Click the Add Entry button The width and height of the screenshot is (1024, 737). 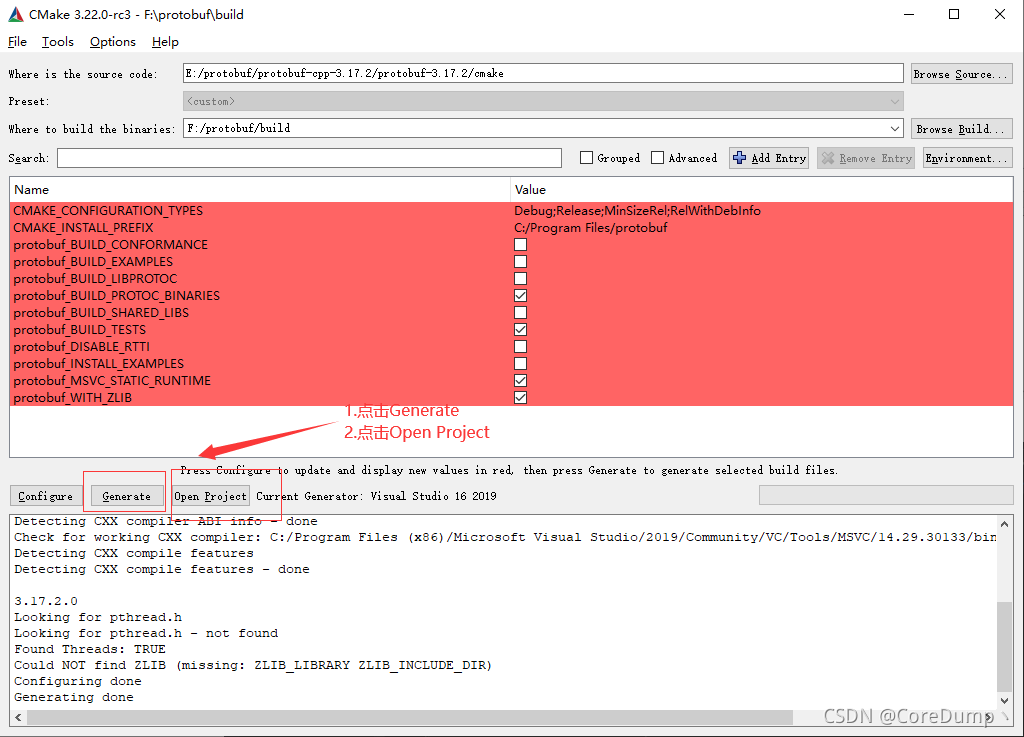click(x=769, y=158)
